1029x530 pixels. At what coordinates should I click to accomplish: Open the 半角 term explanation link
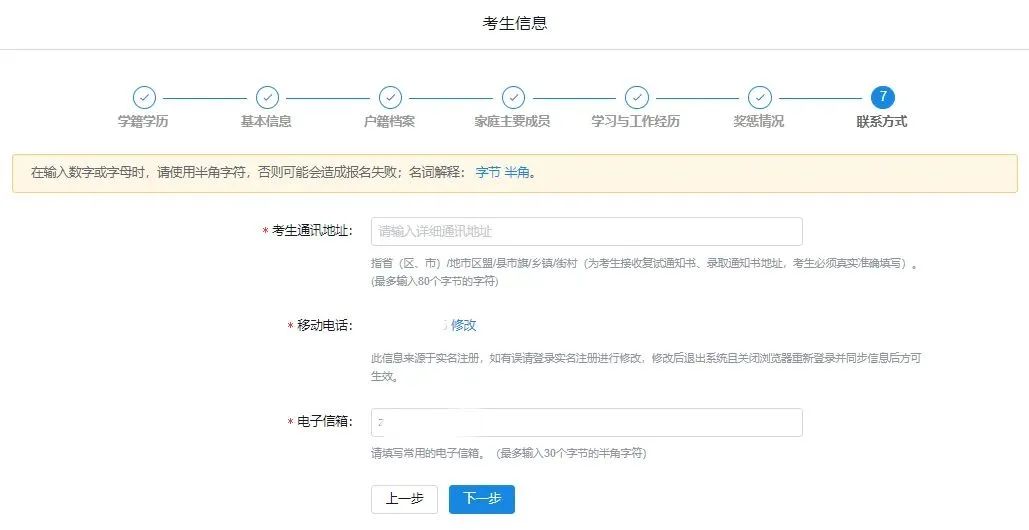[x=516, y=173]
